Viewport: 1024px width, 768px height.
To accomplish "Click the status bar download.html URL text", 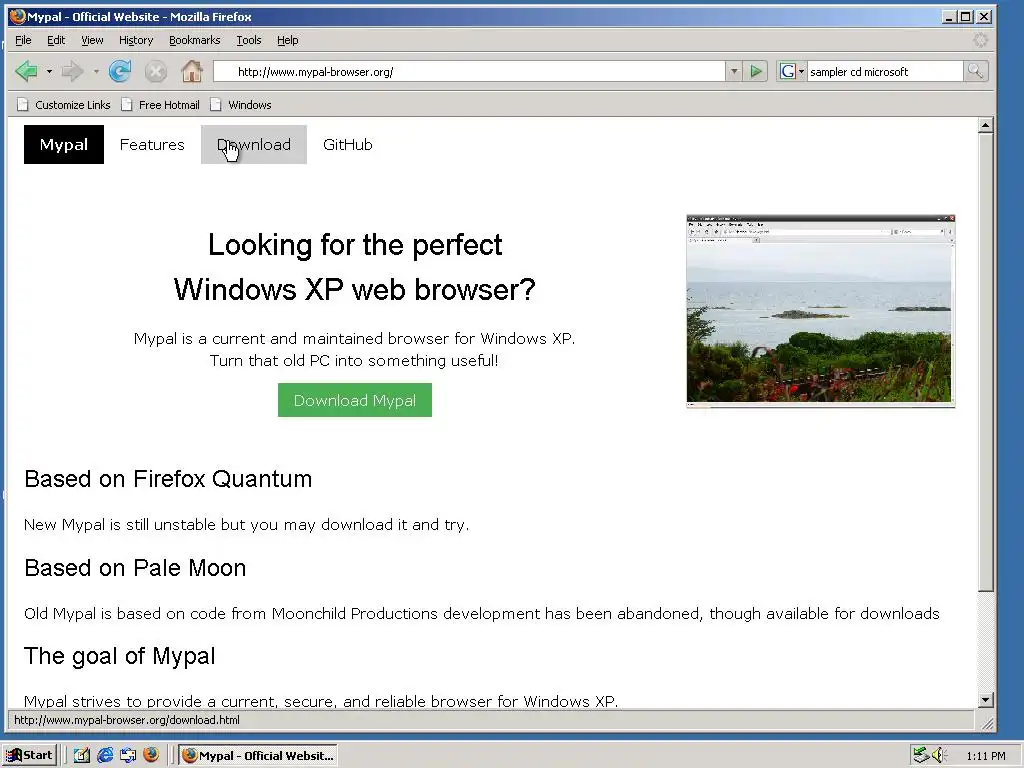I will click(x=127, y=720).
